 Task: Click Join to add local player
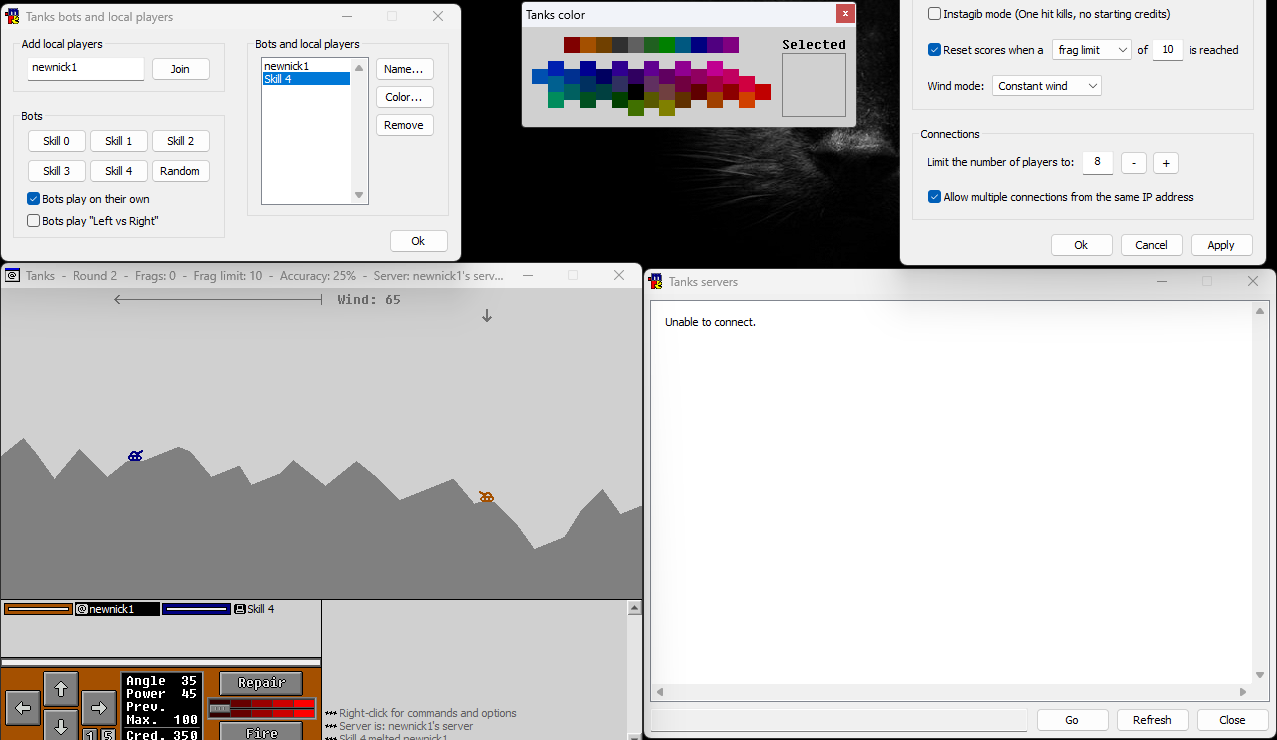[180, 69]
